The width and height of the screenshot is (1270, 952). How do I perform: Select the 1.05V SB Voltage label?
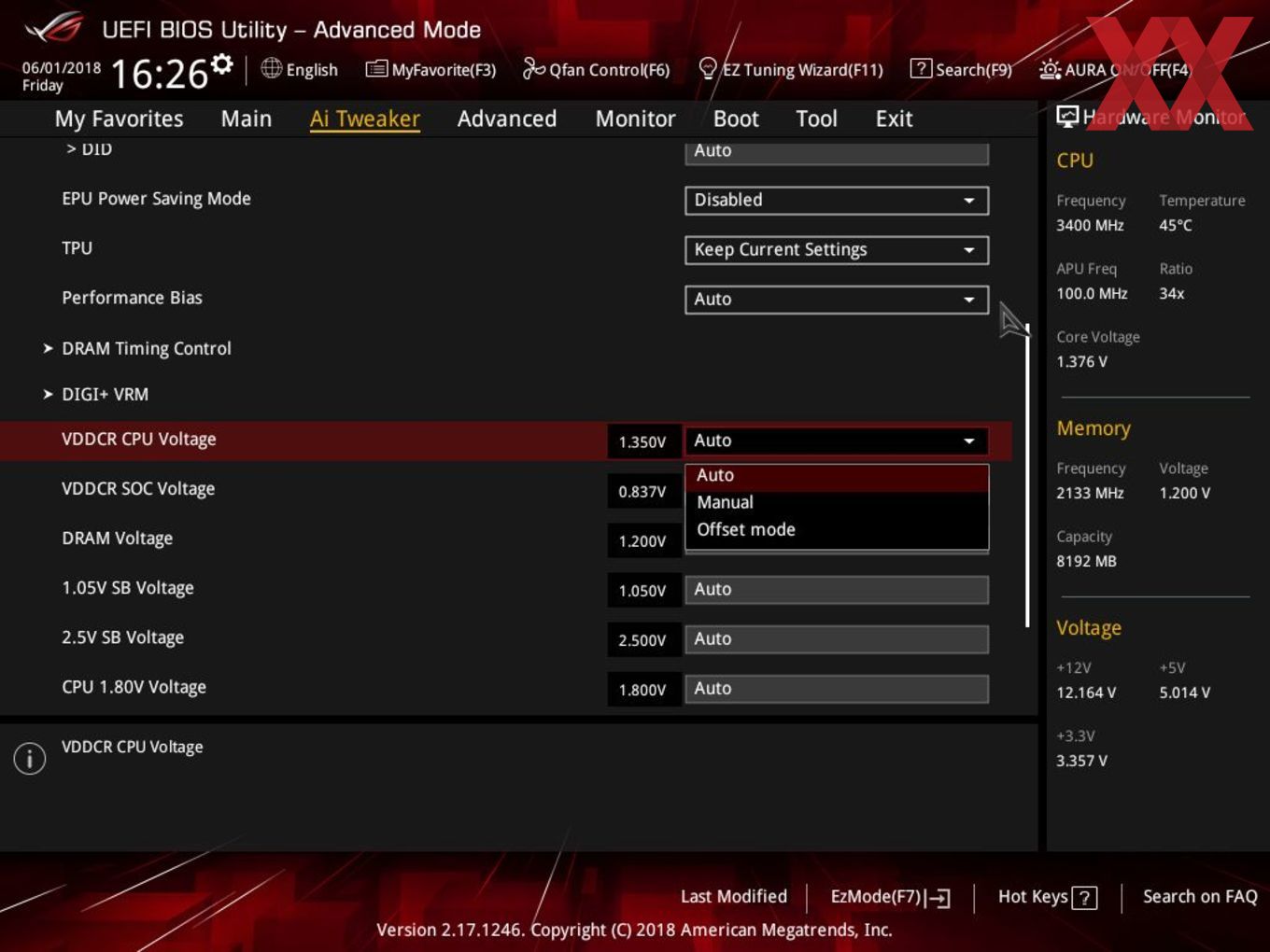click(128, 588)
